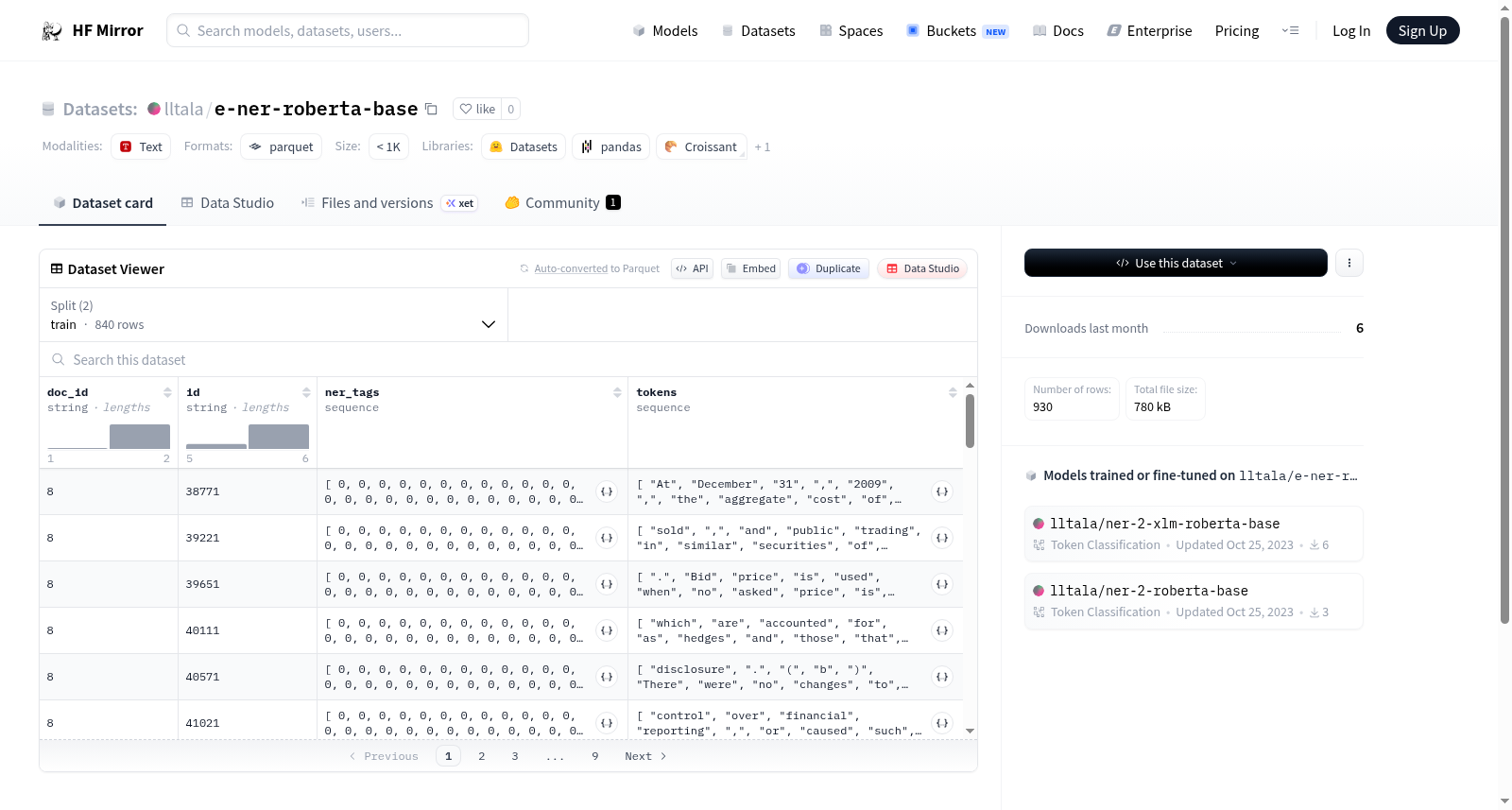Screen dimensions: 1512x810
Task: Open the navigation overflow menu icon
Action: click(1290, 31)
